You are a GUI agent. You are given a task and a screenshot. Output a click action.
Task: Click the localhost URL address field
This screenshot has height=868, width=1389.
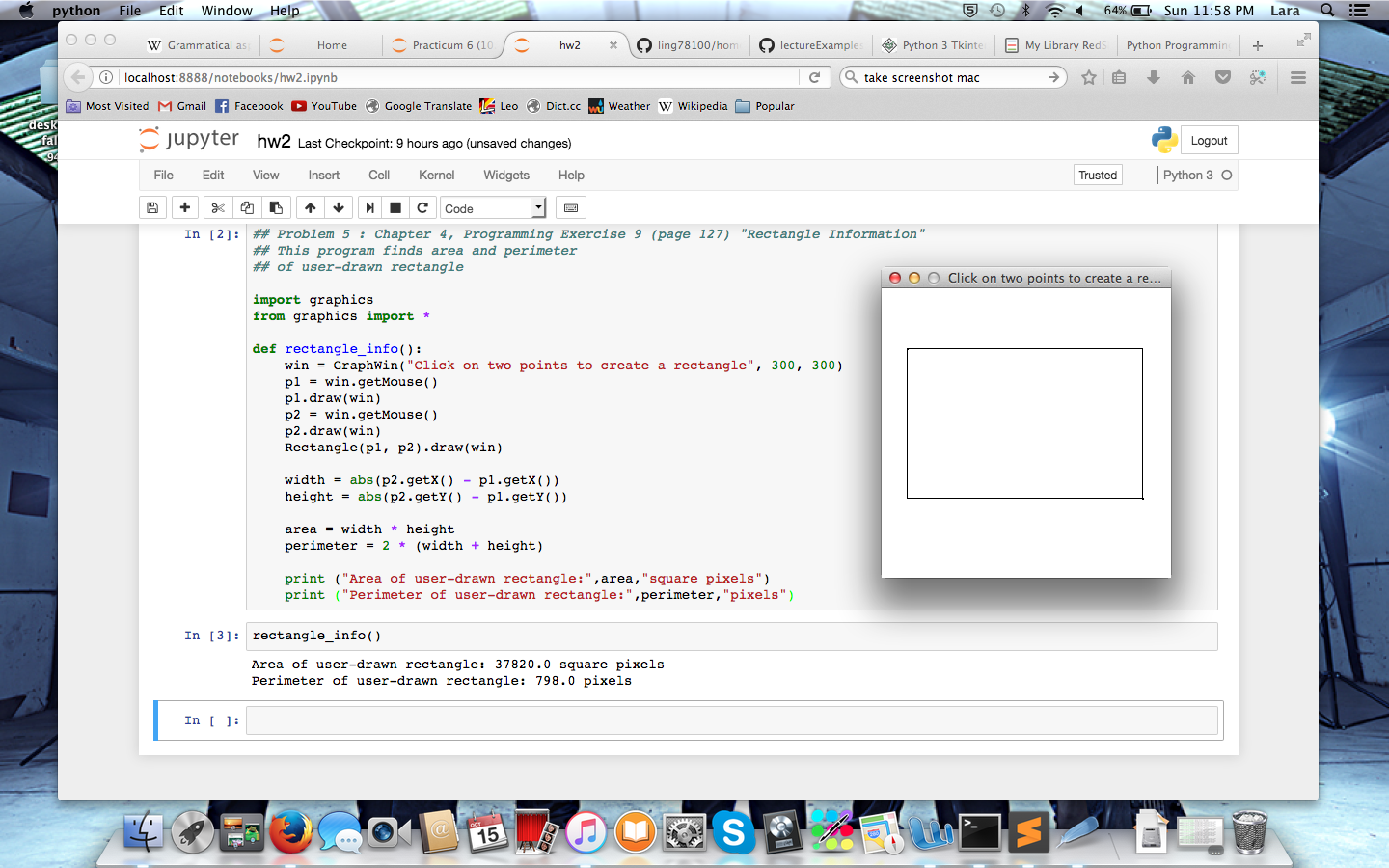tap(458, 77)
